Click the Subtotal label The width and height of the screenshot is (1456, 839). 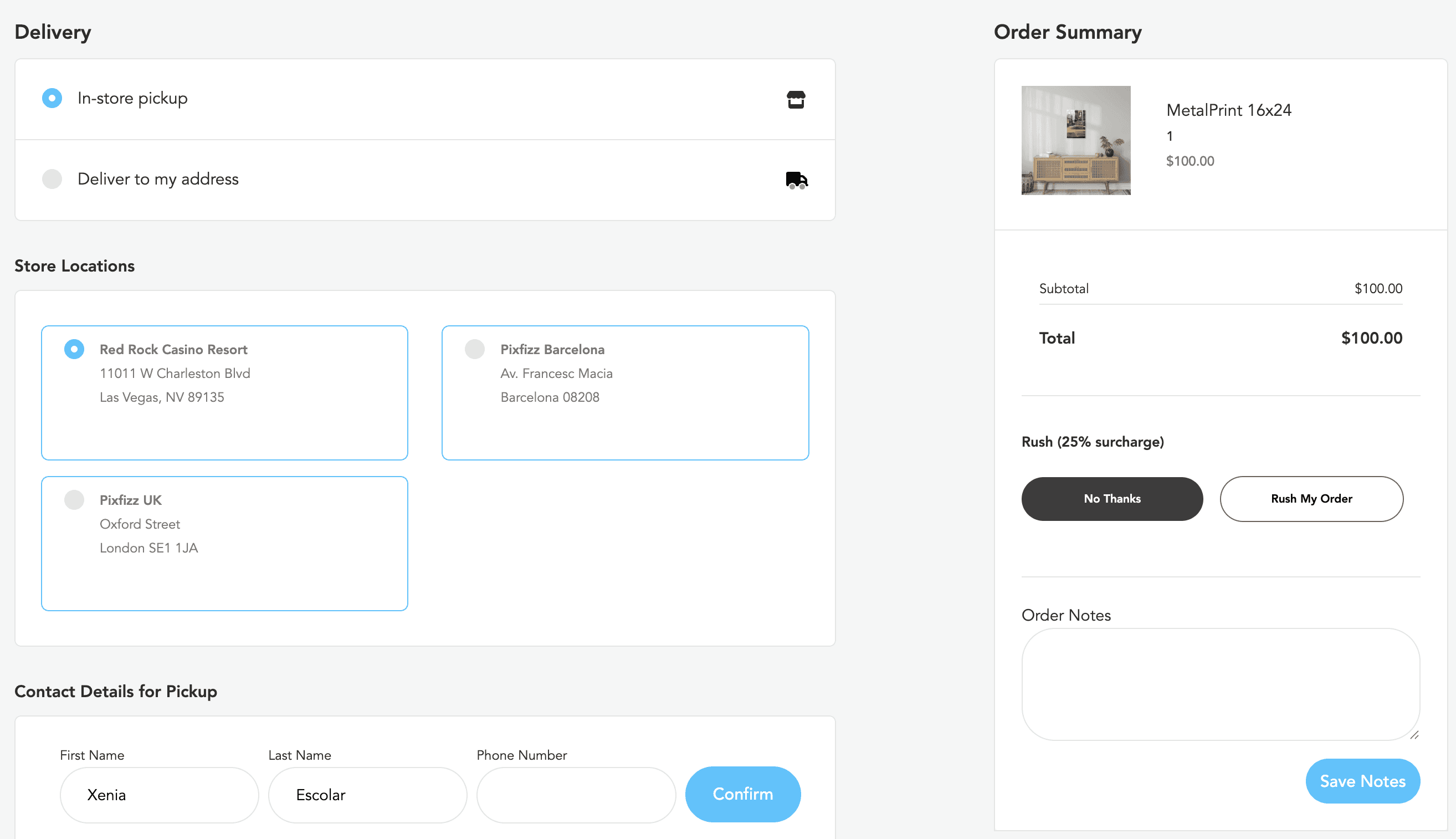pyautogui.click(x=1063, y=288)
